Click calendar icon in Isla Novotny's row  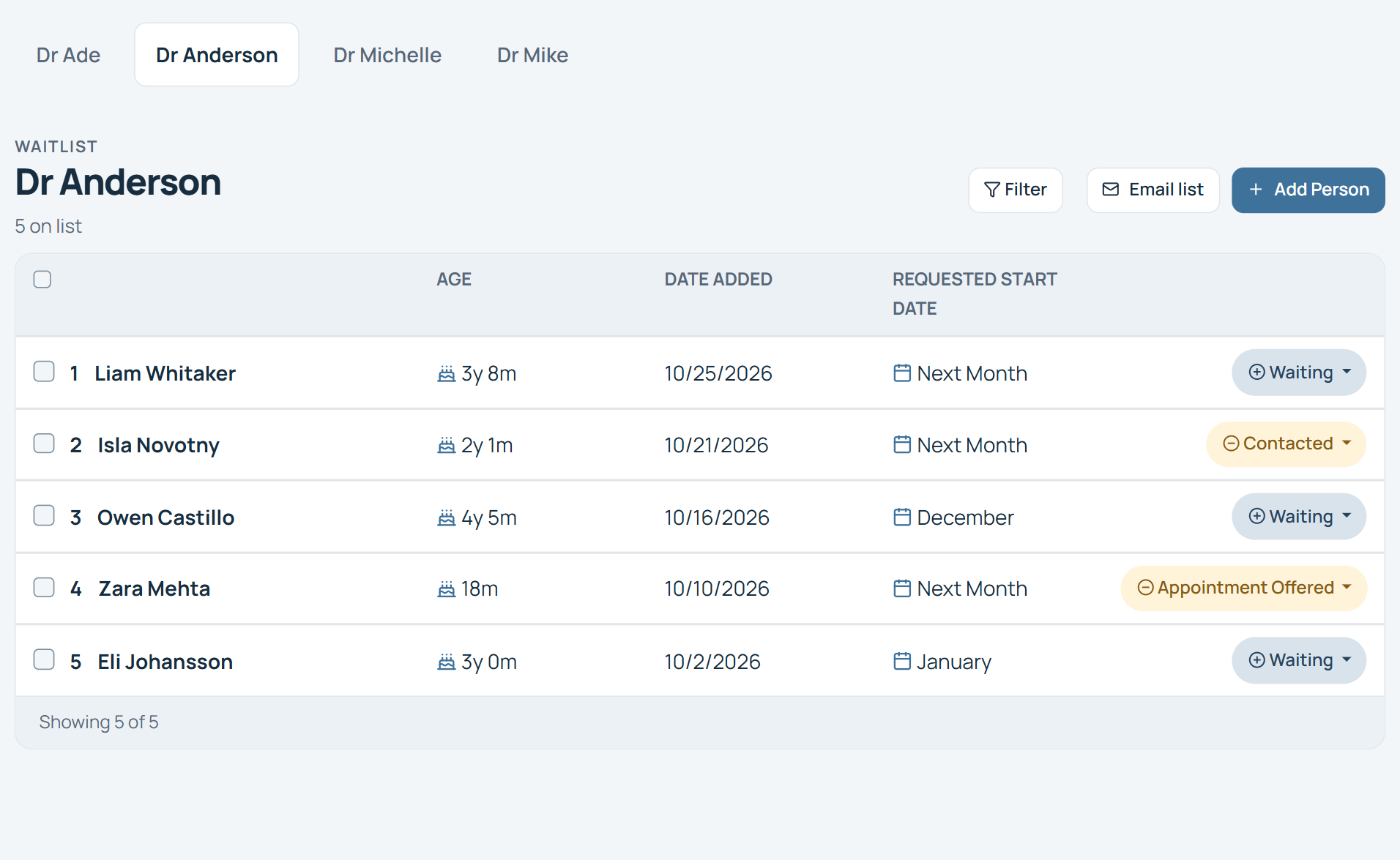pos(902,444)
